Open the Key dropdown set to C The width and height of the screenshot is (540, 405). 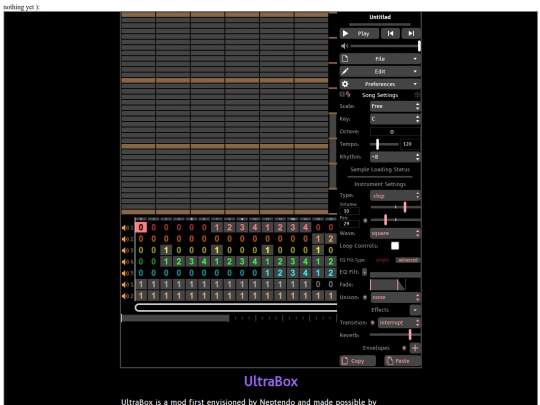pos(395,119)
